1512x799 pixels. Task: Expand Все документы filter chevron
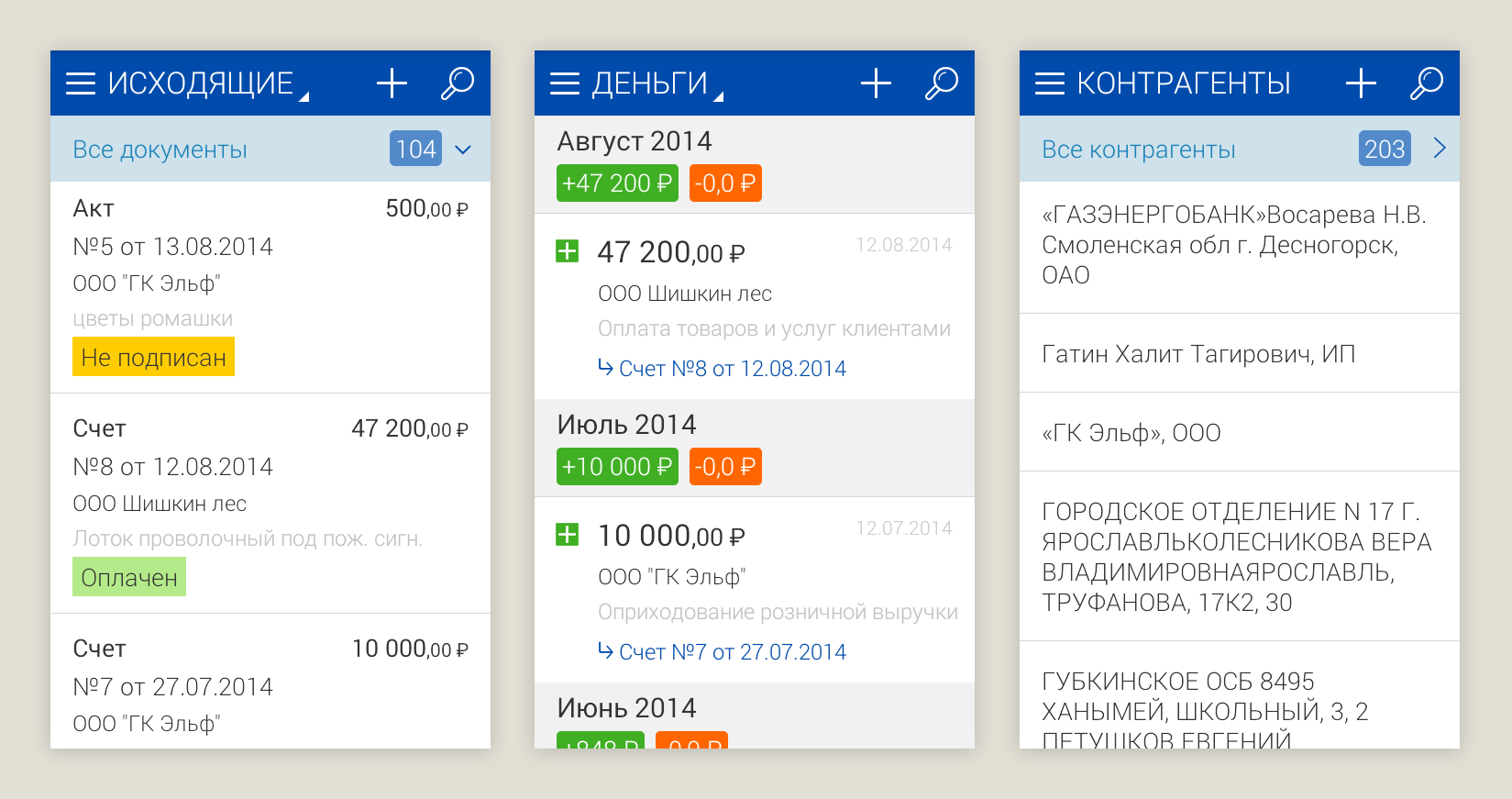point(463,150)
